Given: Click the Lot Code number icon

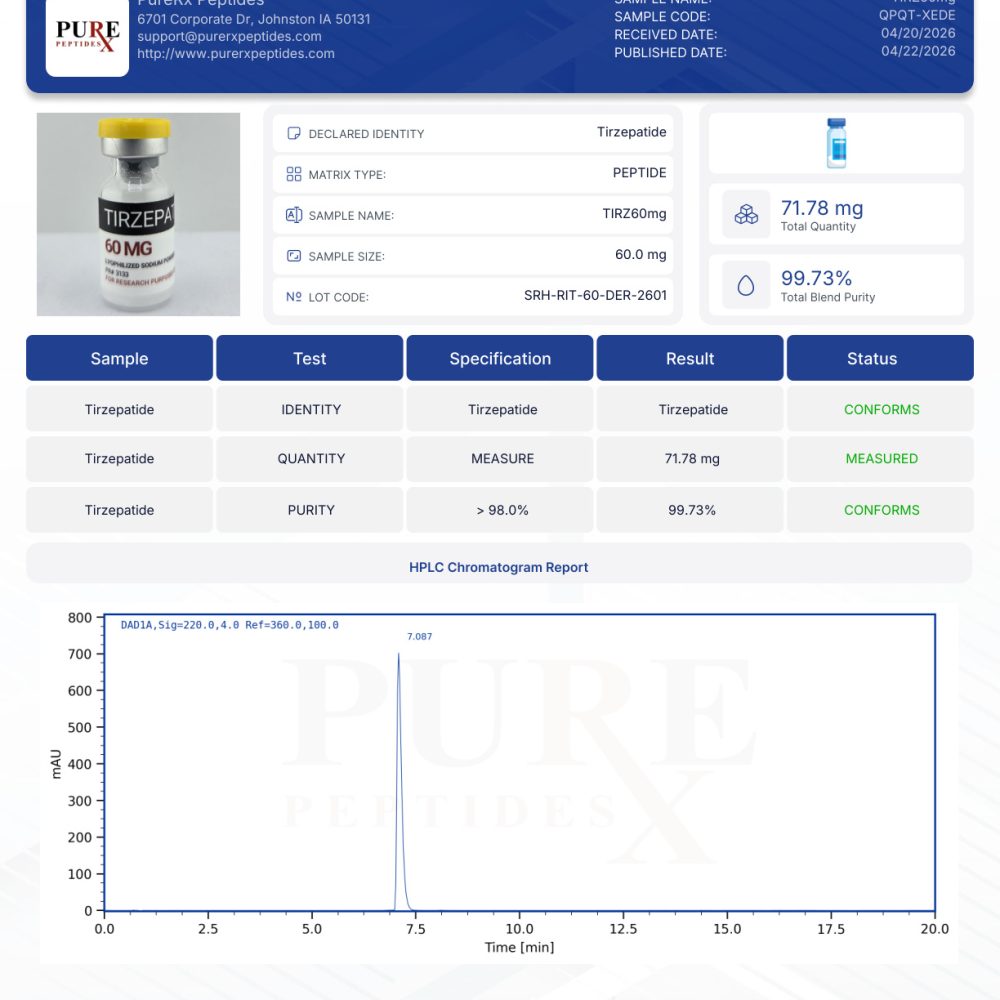Looking at the screenshot, I should [293, 297].
